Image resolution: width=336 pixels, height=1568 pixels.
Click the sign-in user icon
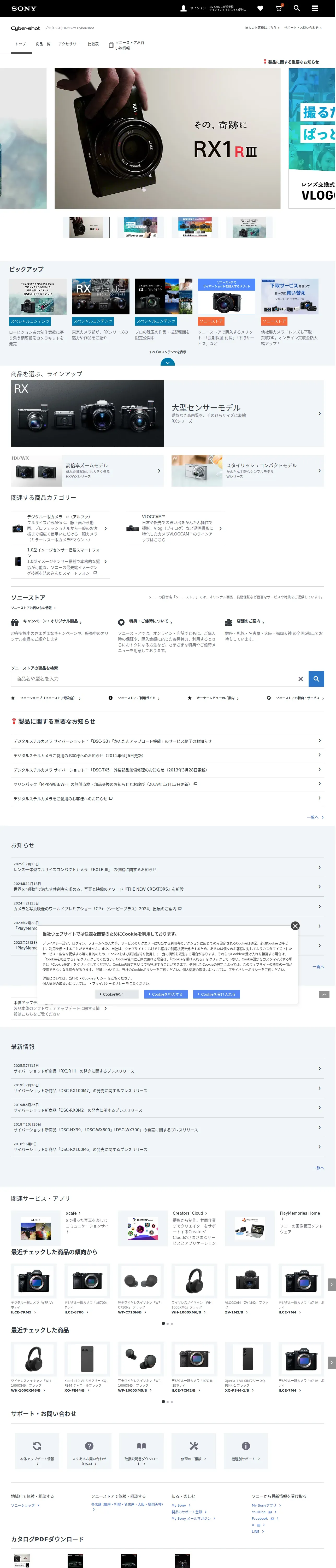[x=184, y=9]
